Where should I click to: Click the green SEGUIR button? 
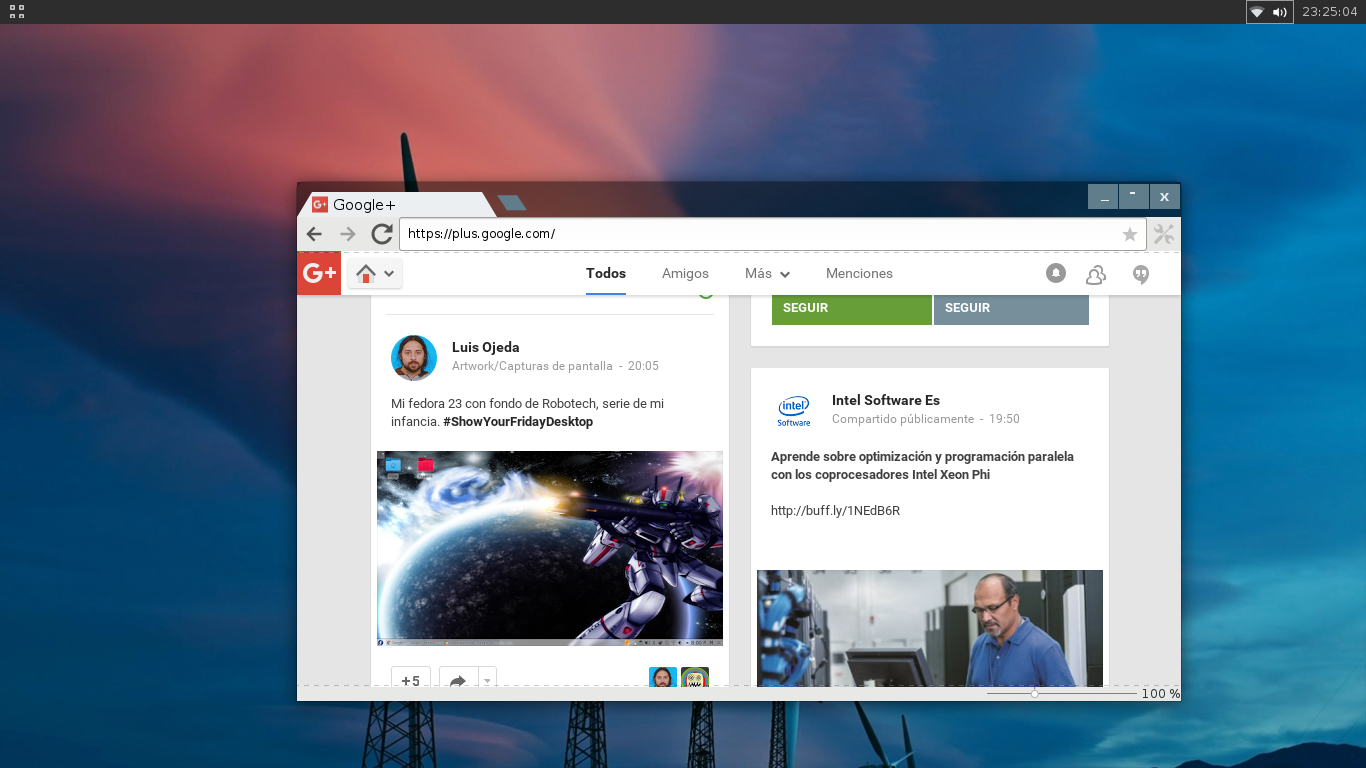pos(852,308)
